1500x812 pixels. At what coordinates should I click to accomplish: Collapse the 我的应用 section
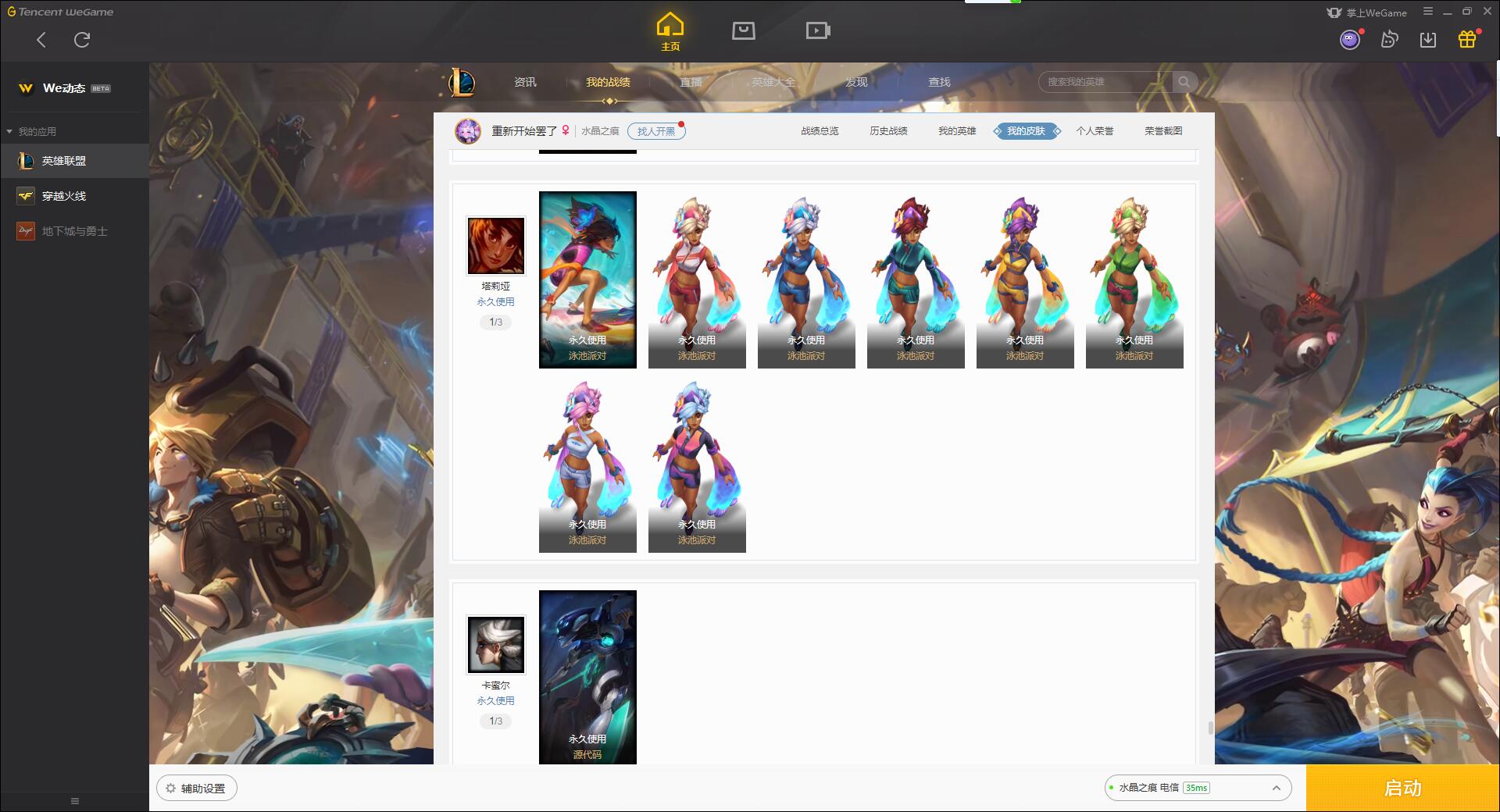click(9, 132)
